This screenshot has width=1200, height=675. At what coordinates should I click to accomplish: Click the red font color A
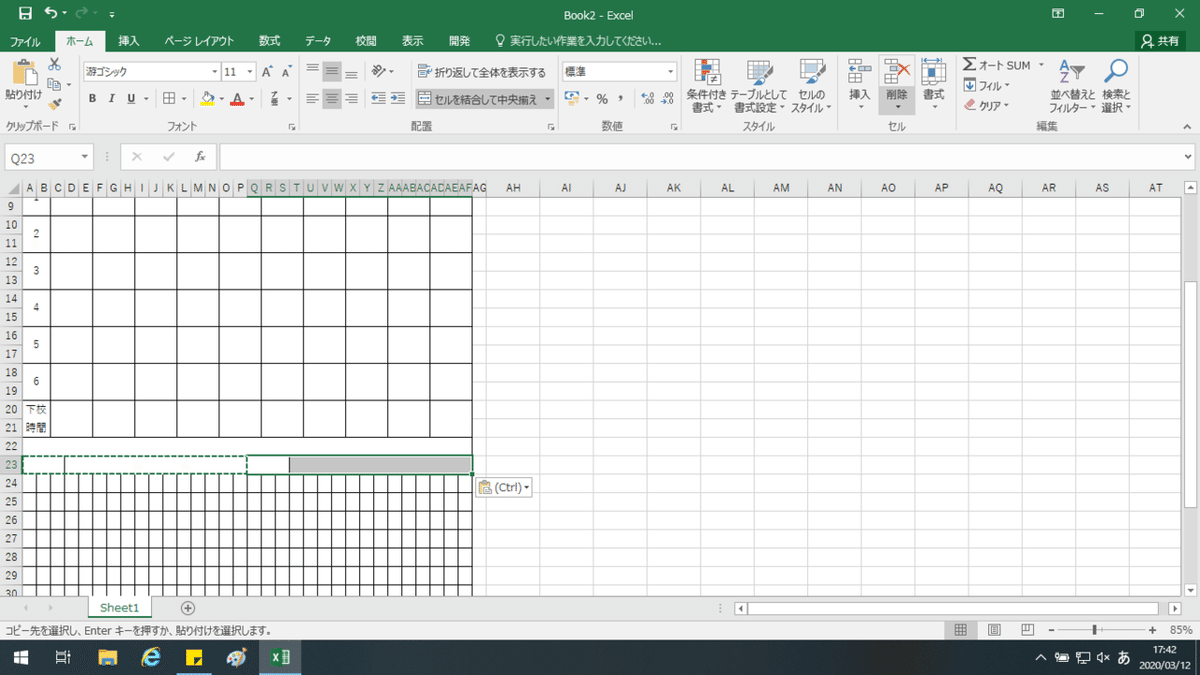tap(237, 98)
